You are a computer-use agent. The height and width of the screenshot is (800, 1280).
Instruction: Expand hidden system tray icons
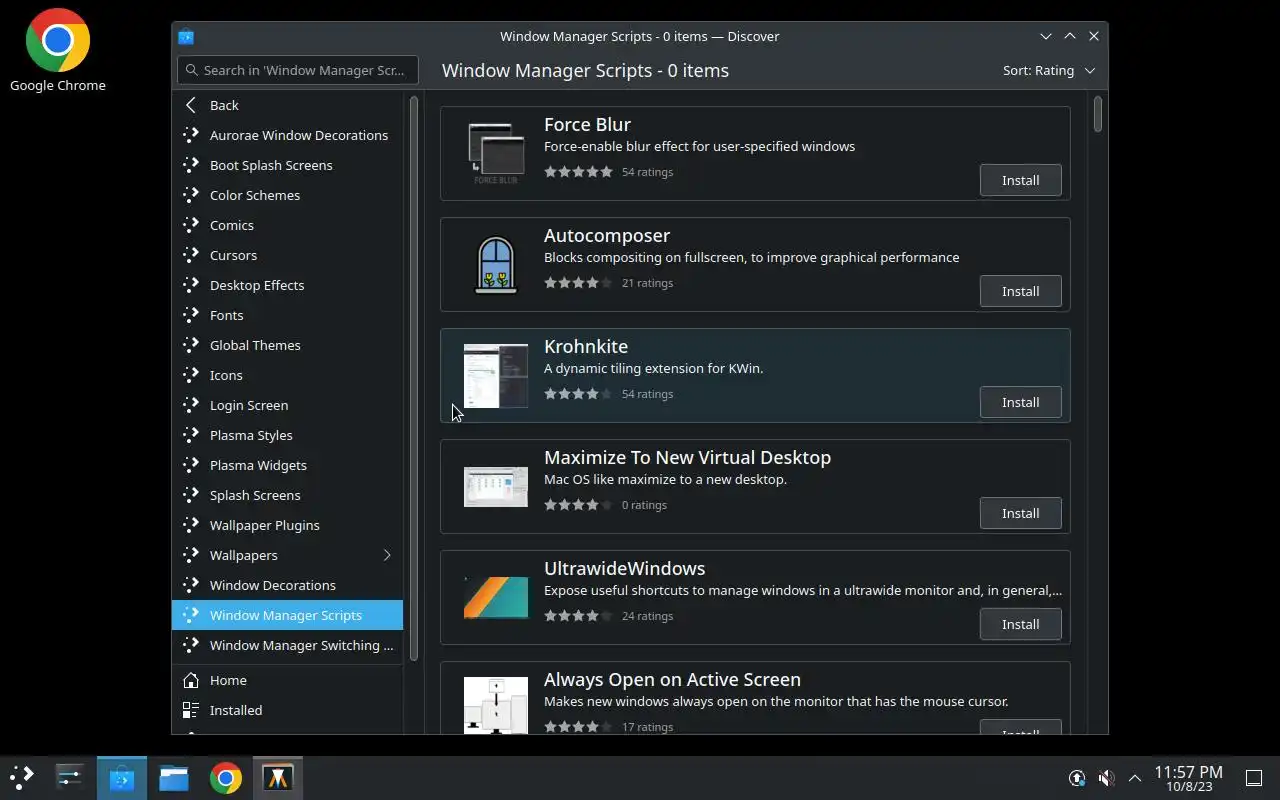(1135, 778)
